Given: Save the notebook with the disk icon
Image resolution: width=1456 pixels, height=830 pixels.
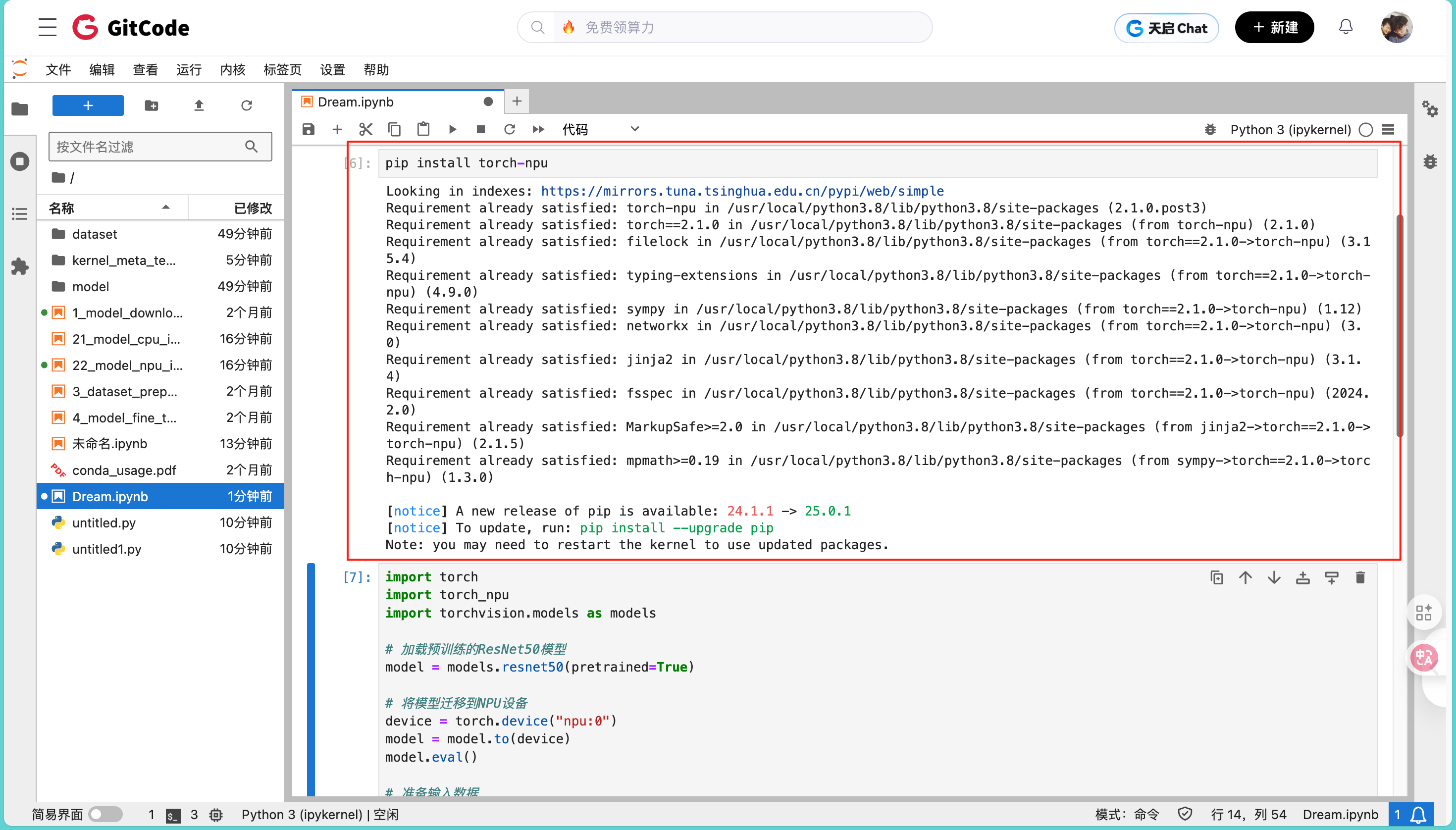Looking at the screenshot, I should pyautogui.click(x=309, y=129).
